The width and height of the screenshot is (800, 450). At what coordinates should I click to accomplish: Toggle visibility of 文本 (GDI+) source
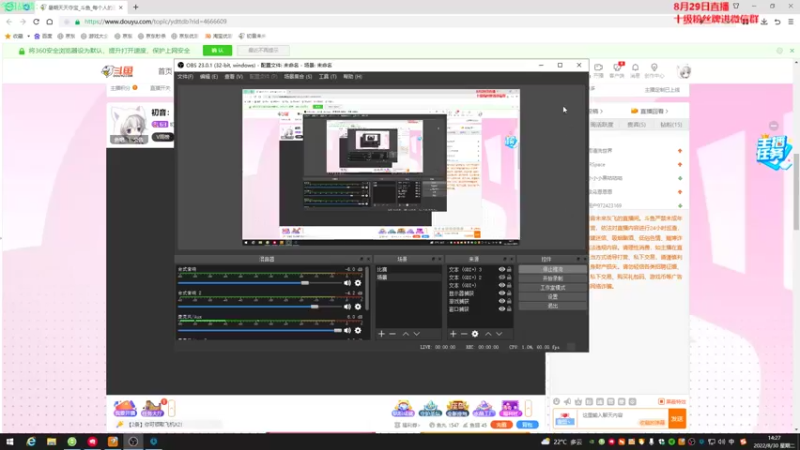click(x=502, y=285)
